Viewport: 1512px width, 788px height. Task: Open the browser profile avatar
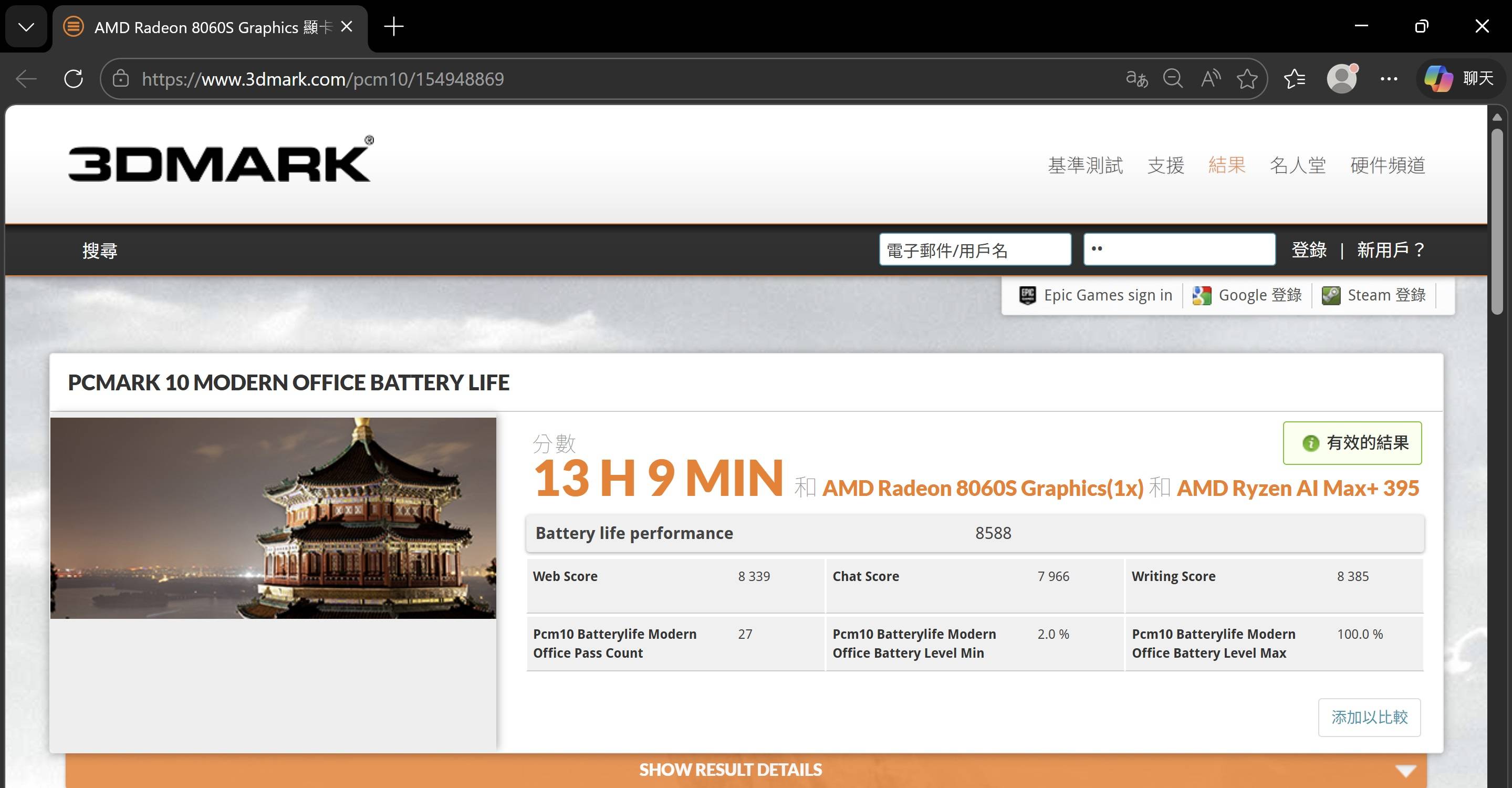pyautogui.click(x=1342, y=79)
